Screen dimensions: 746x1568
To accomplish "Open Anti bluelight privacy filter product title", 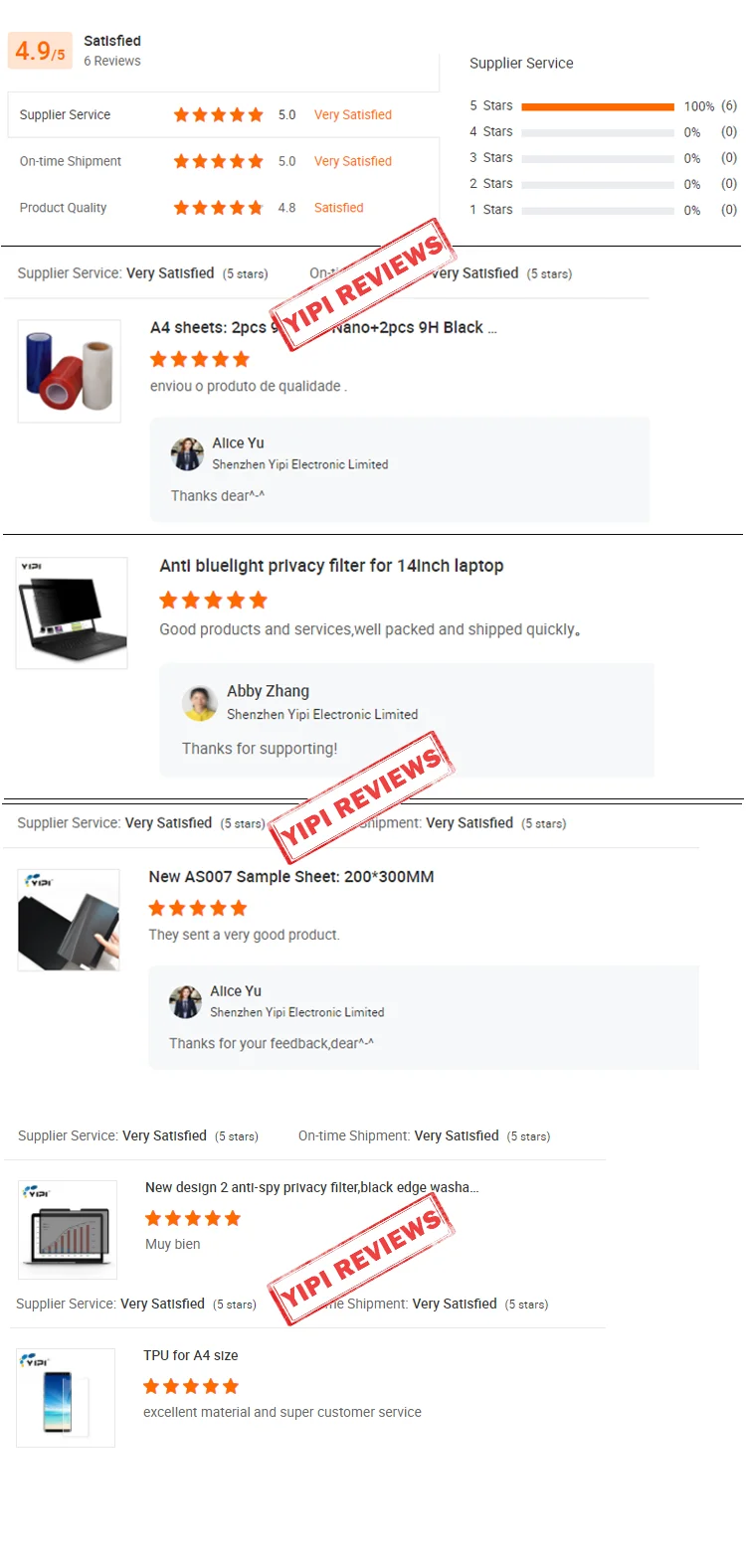I will [x=331, y=566].
